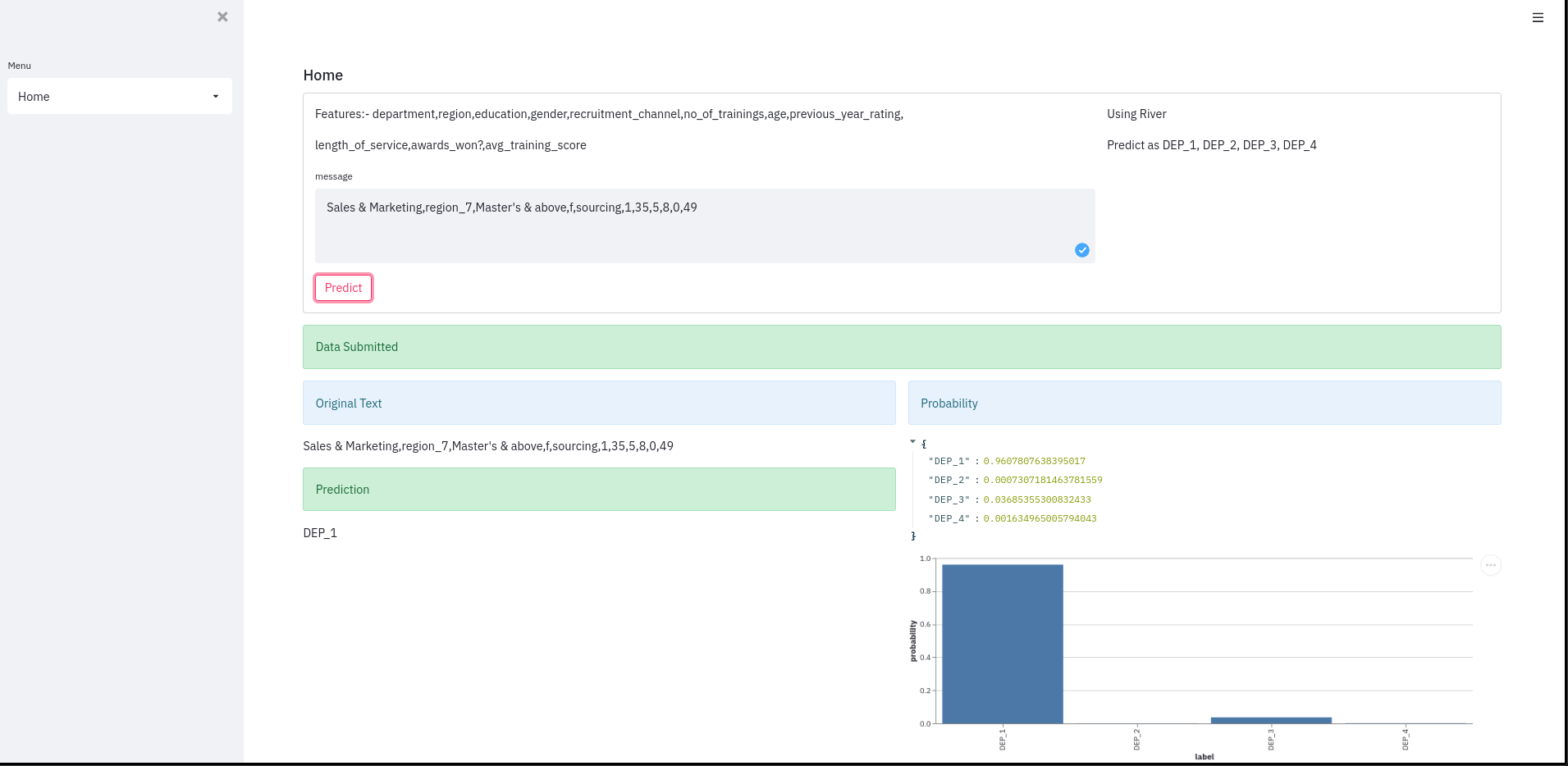Focus the message text area

705,226
